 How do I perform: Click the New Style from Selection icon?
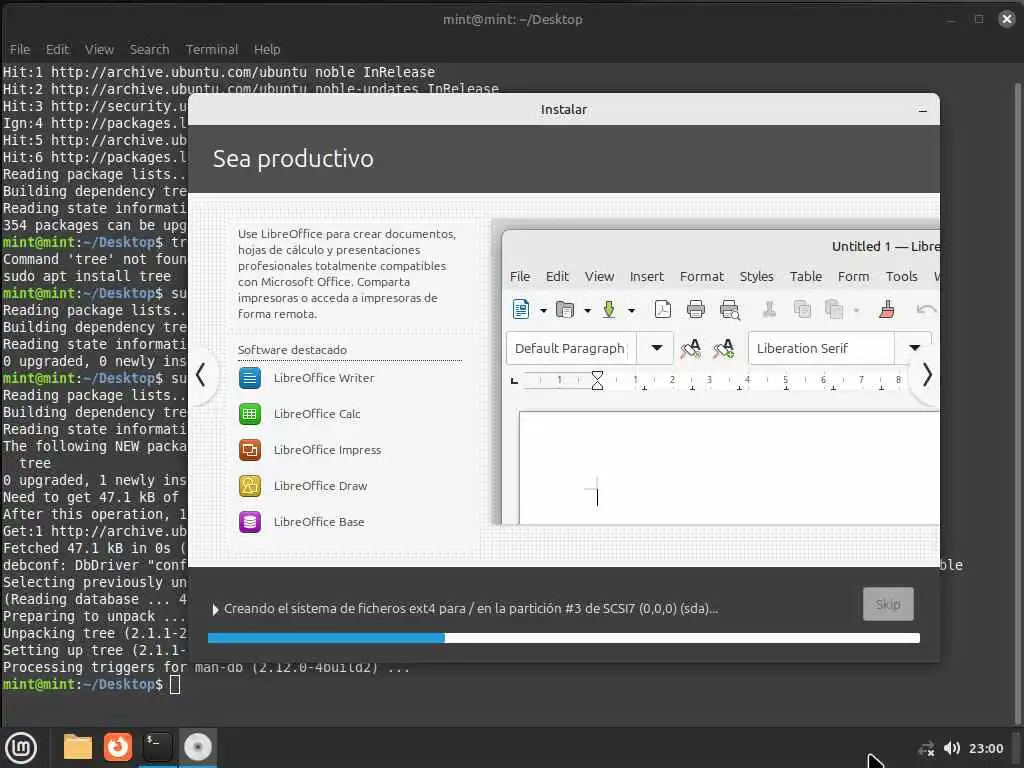(724, 349)
